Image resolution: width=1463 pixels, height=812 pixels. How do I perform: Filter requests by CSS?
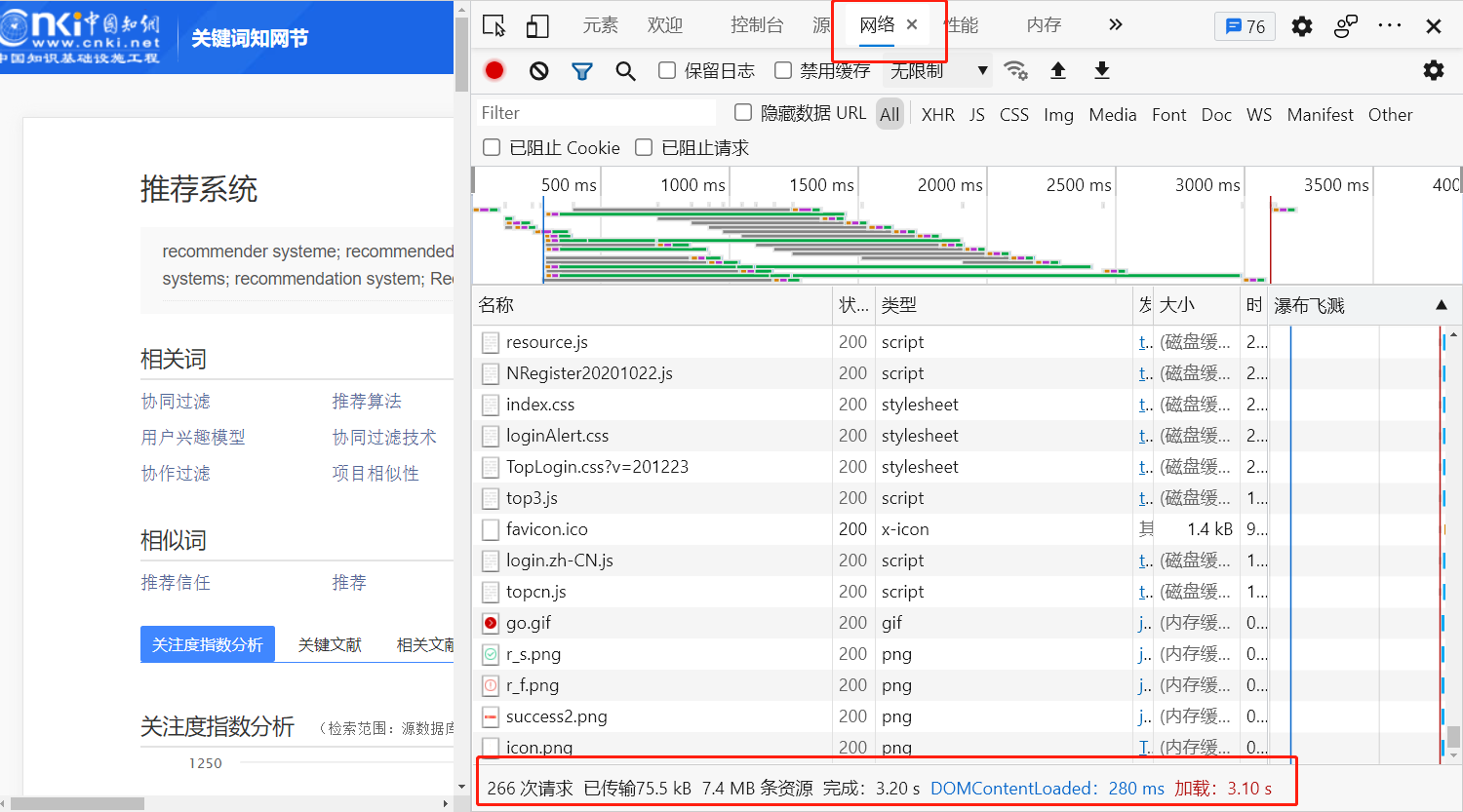tap(1014, 114)
